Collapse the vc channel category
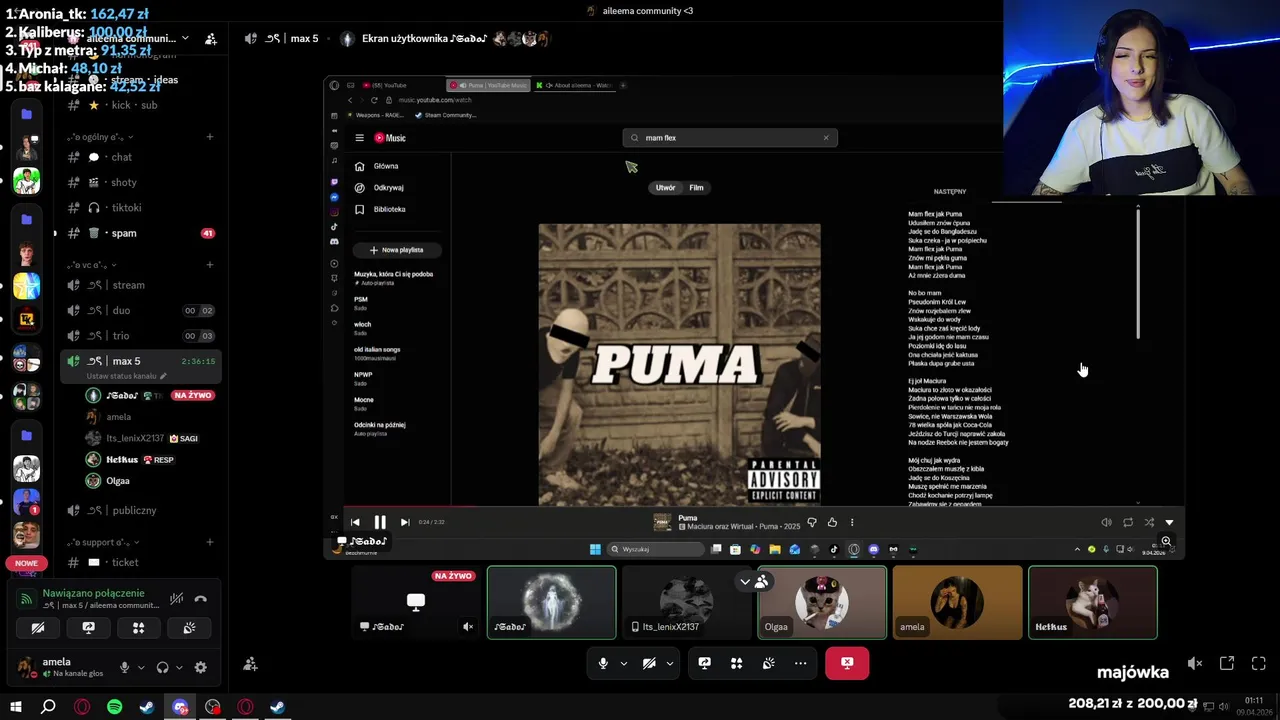 tap(93, 265)
